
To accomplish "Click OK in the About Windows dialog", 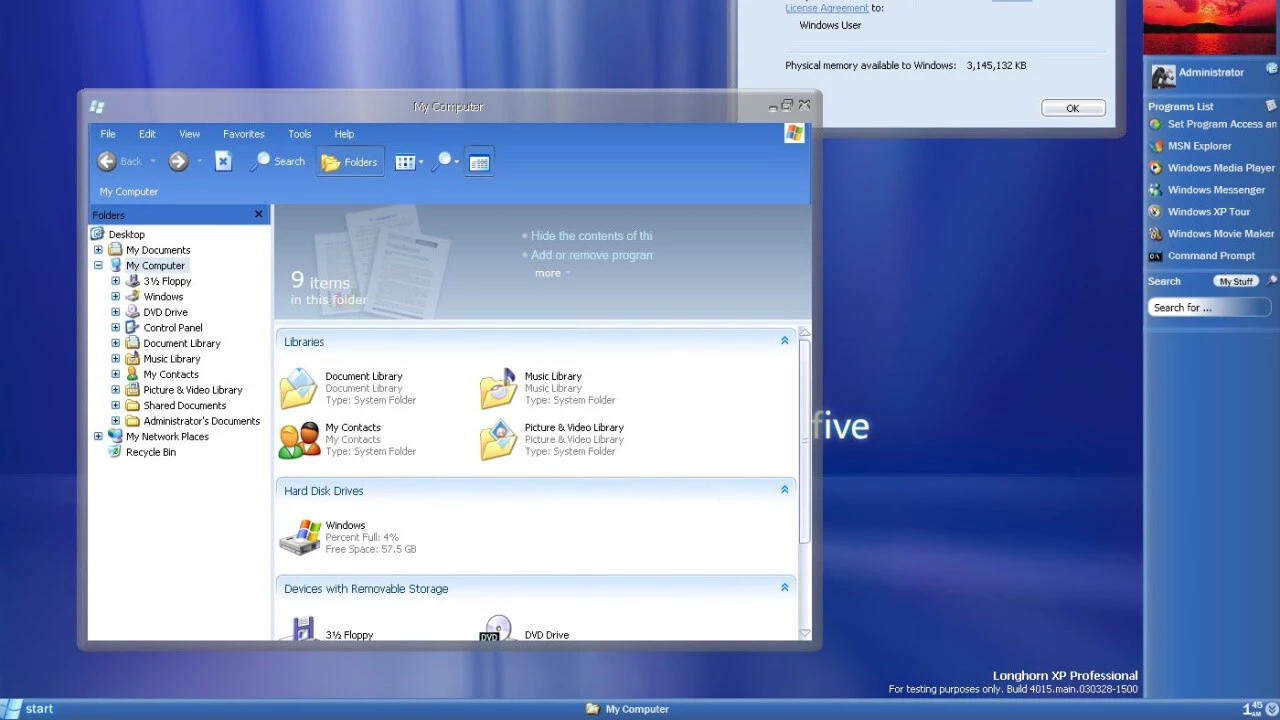I will tap(1072, 108).
